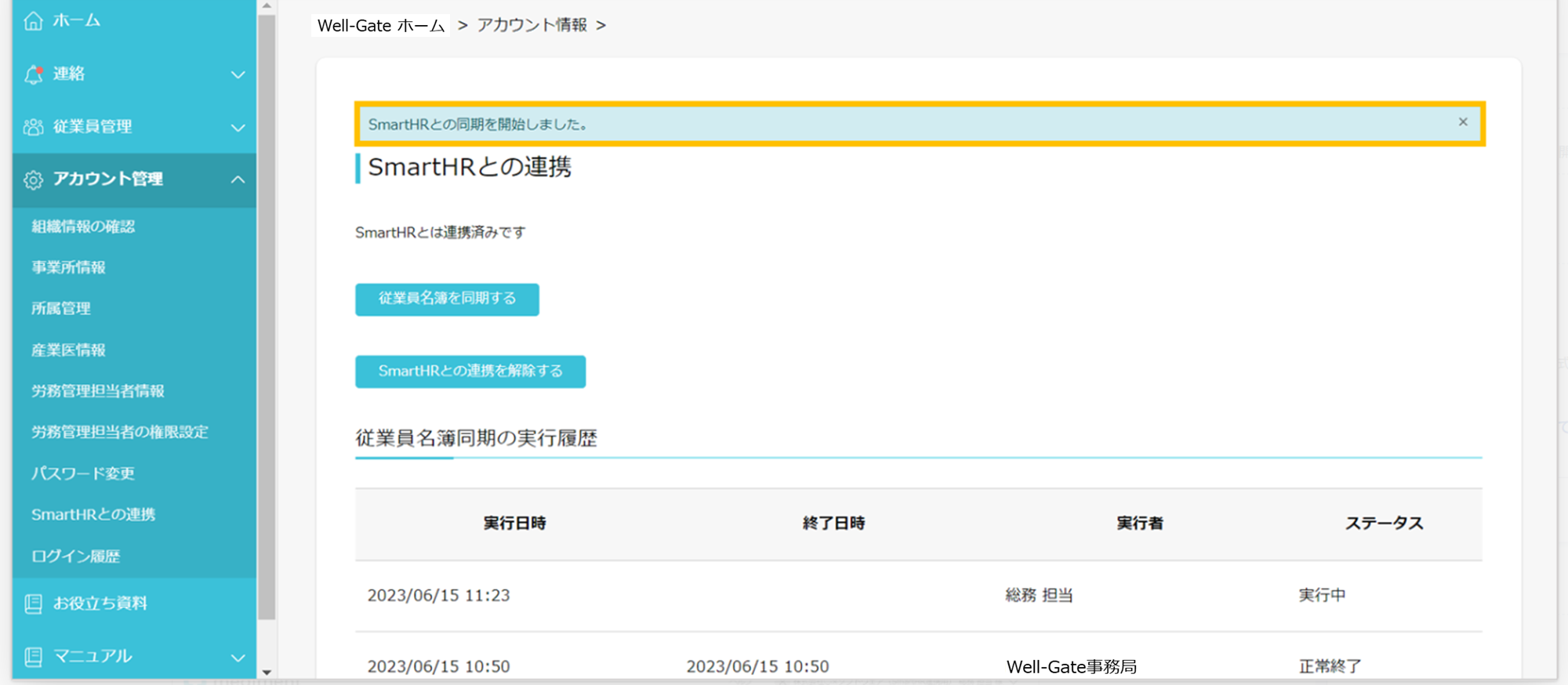The height and width of the screenshot is (685, 1568).
Task: Click the people icon beside 従業員管理
Action: (33, 127)
